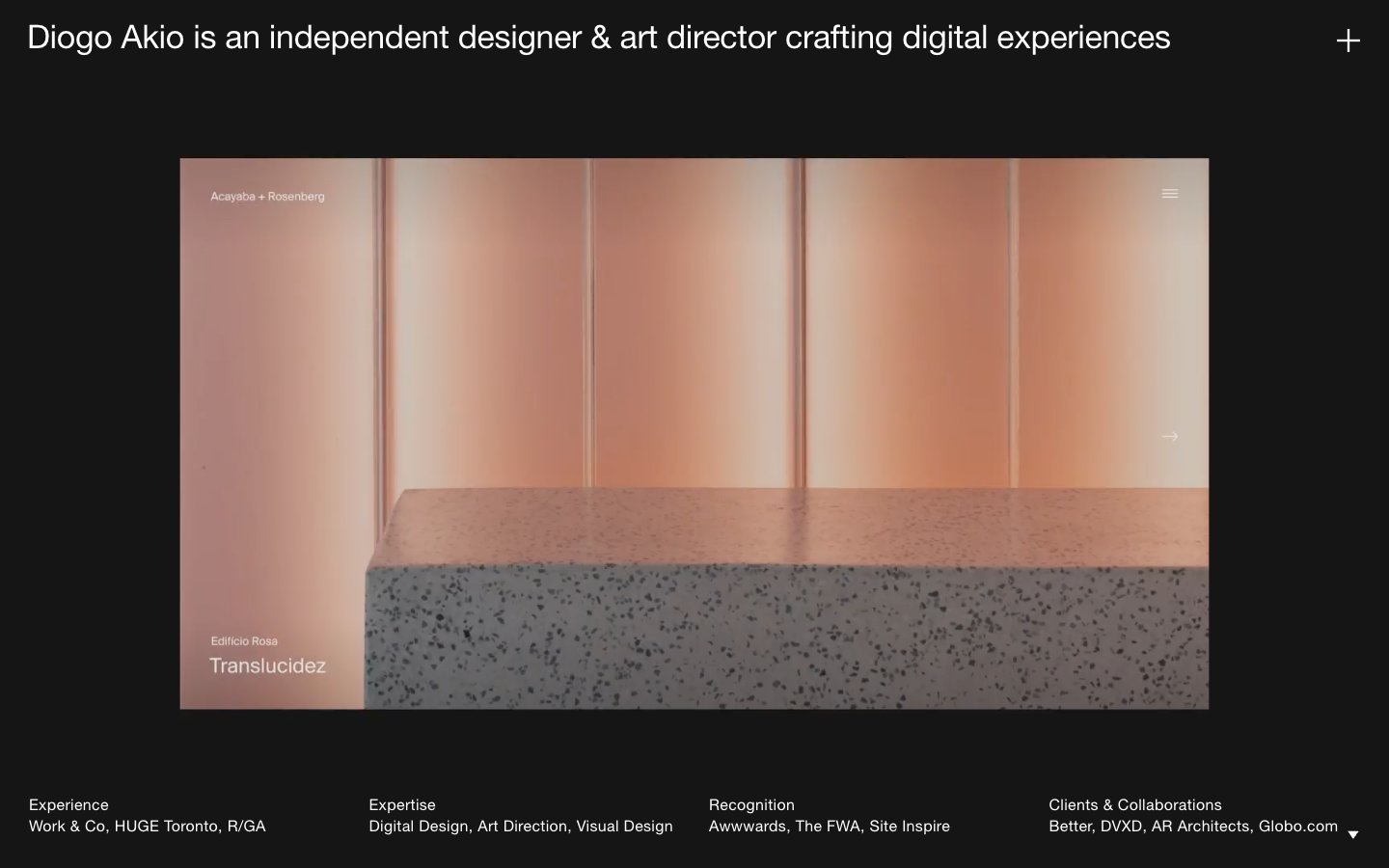
Task: Click the Recognition heading
Action: (751, 805)
